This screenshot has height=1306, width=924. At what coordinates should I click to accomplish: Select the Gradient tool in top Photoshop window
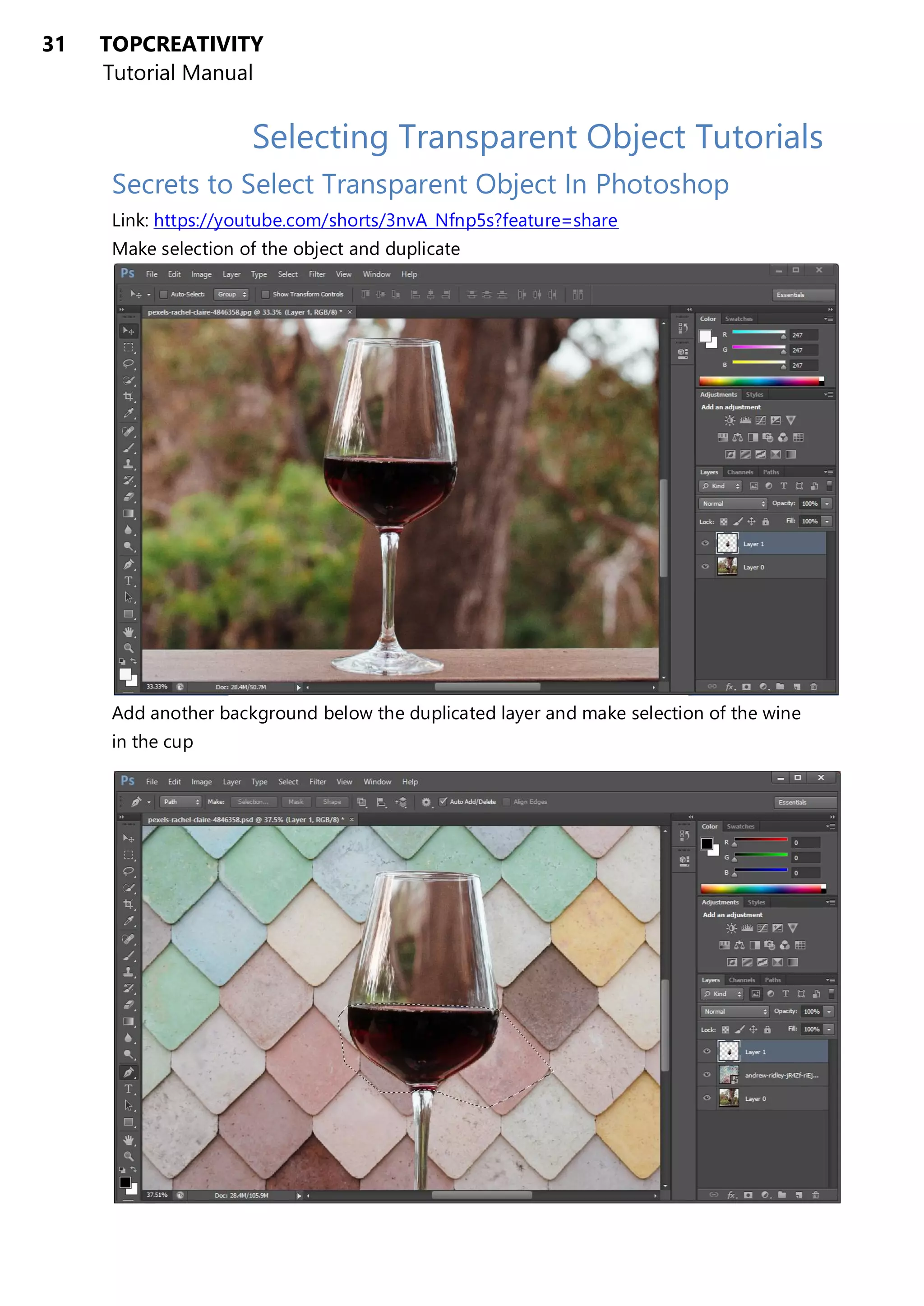(129, 514)
